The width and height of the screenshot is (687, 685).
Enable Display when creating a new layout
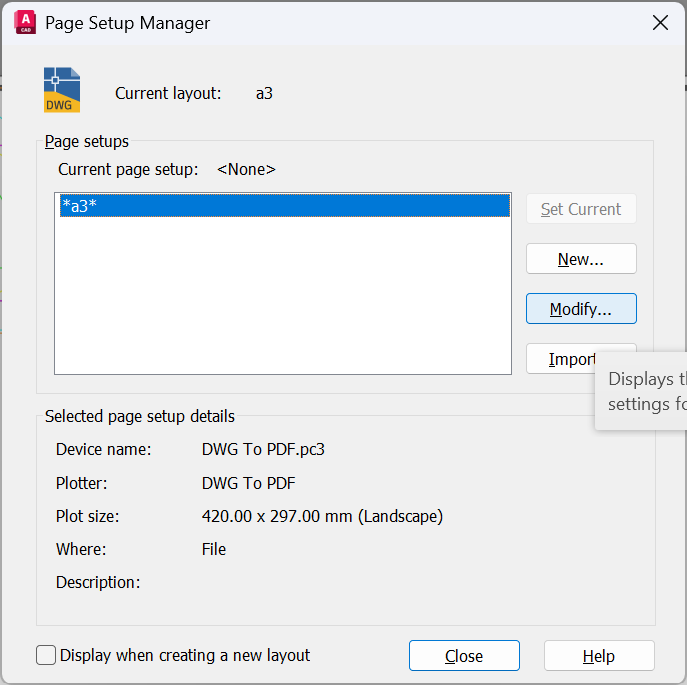[x=46, y=656]
